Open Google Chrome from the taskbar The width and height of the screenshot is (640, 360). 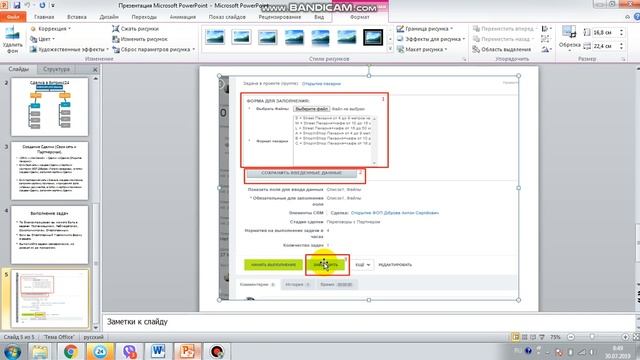pos(71,351)
